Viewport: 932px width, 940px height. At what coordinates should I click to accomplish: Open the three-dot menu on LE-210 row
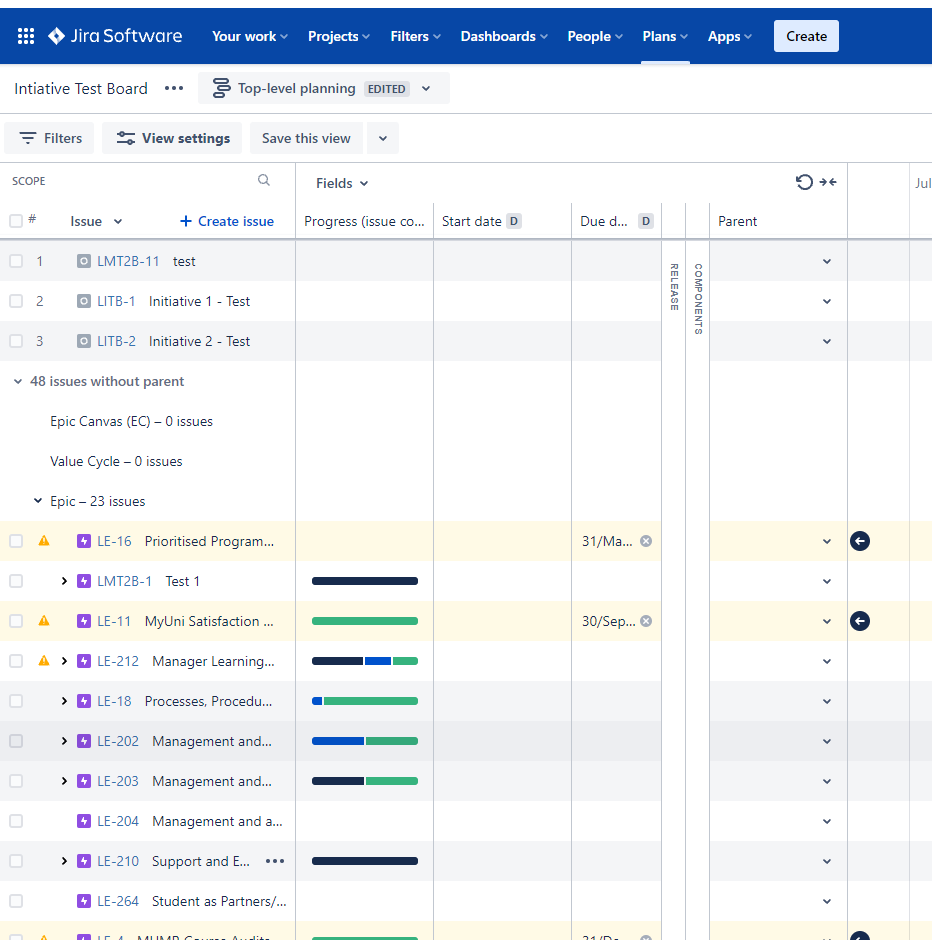(x=275, y=861)
